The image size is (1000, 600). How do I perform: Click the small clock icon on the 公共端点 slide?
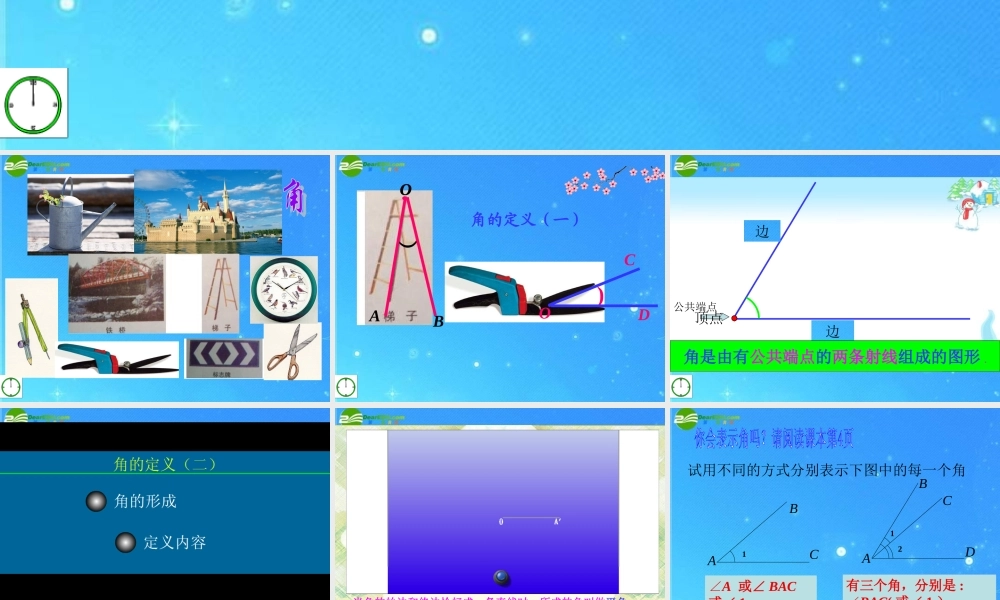pos(680,386)
